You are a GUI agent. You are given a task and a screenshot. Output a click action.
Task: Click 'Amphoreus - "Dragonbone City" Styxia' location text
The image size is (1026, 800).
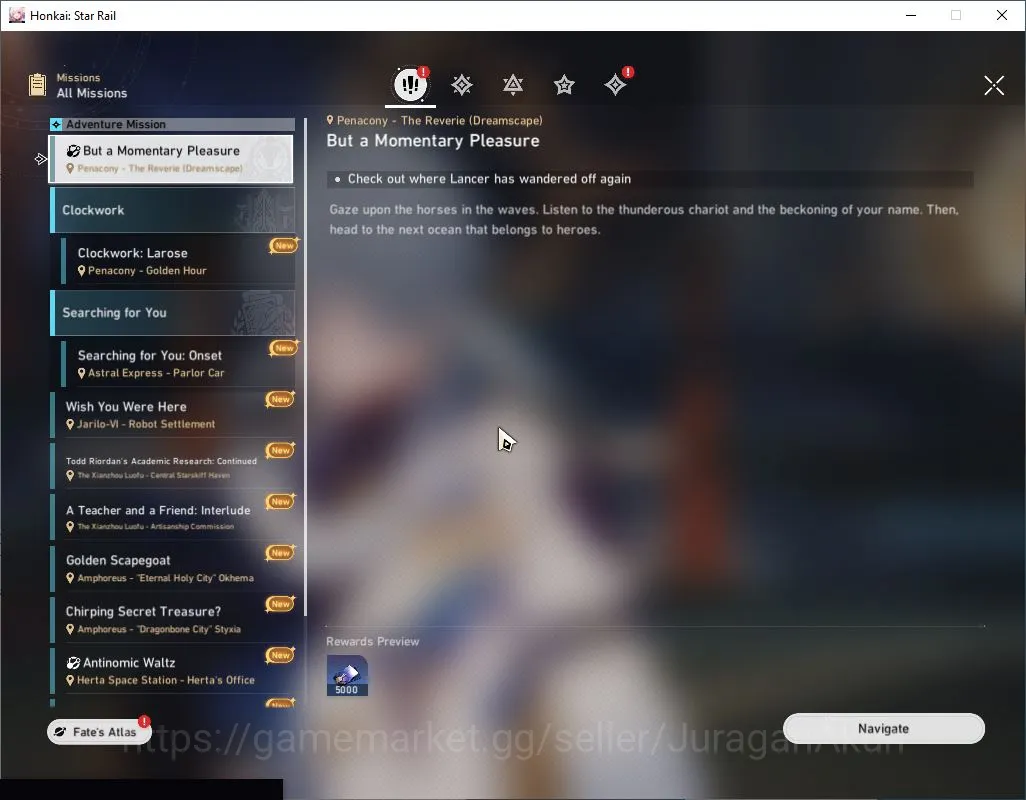(159, 629)
